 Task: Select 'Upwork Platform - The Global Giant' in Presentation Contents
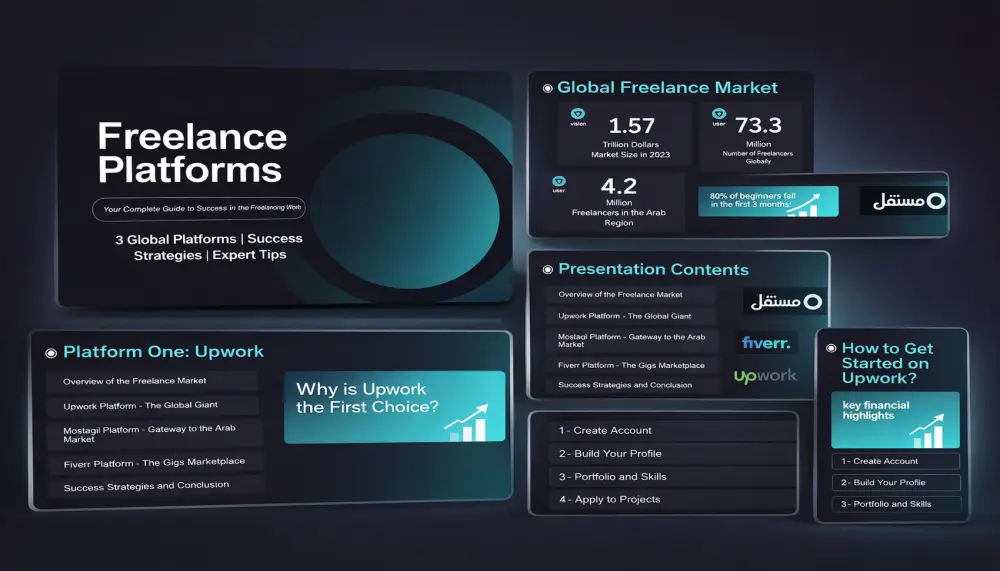click(631, 316)
